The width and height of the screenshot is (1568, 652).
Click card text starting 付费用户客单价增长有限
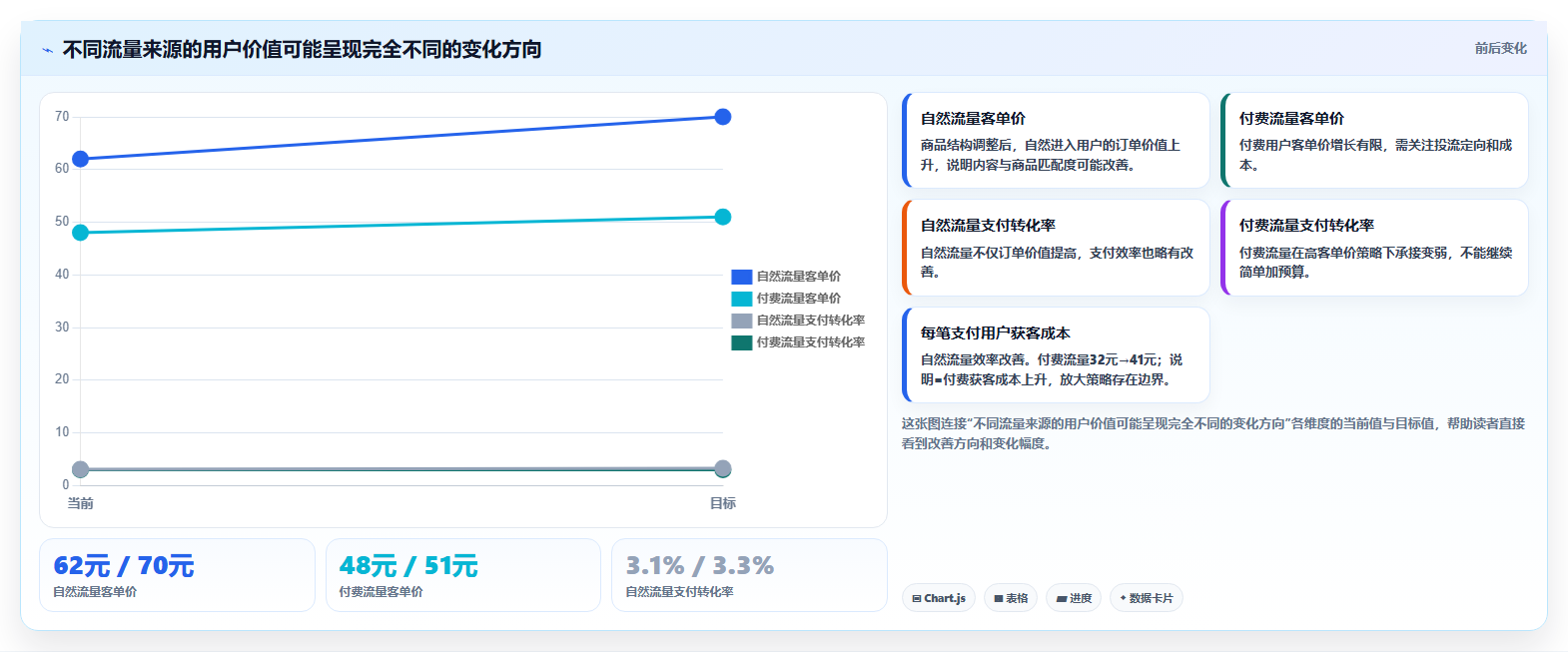tap(1375, 155)
